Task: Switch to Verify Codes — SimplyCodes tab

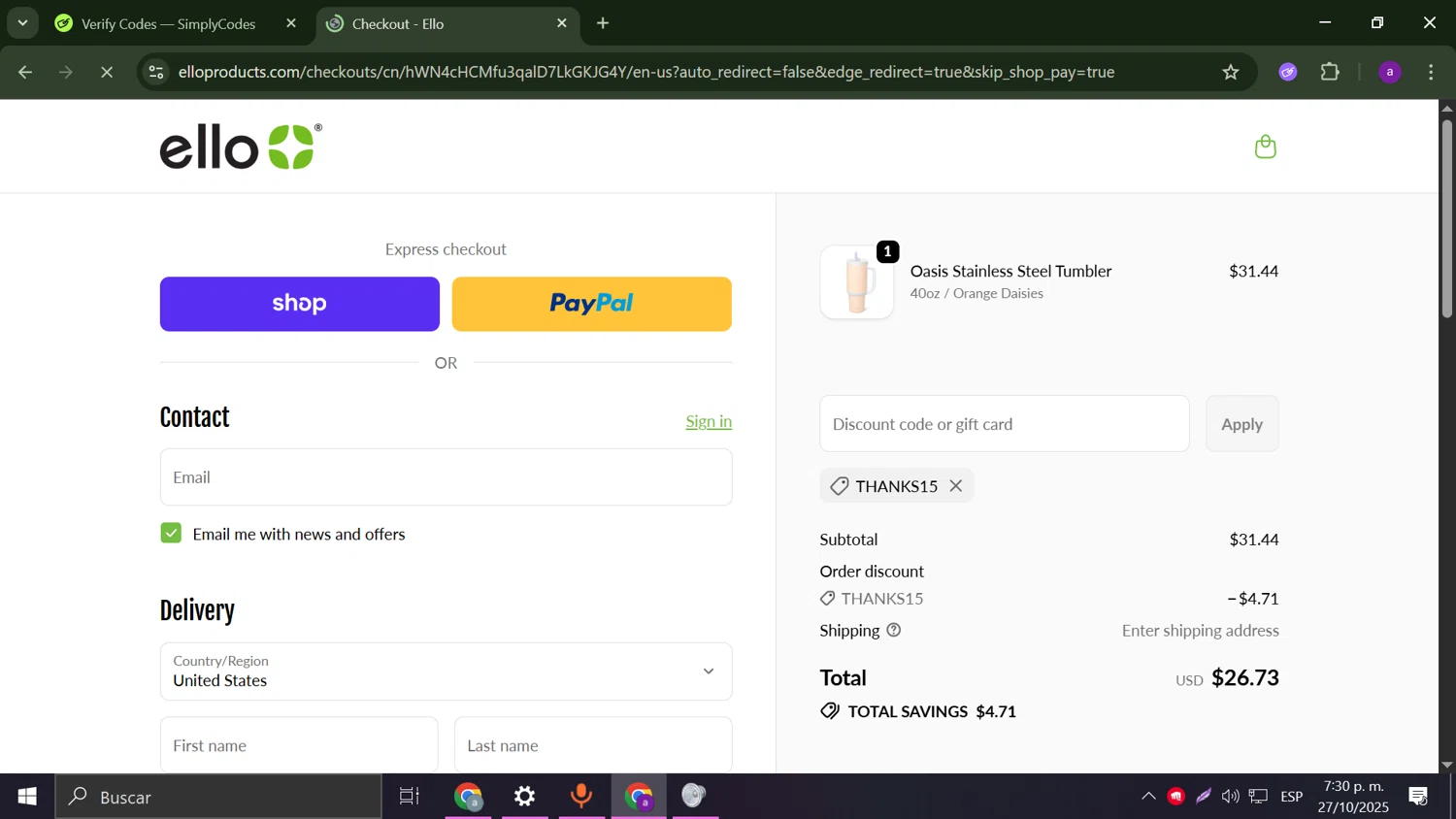Action: [177, 23]
